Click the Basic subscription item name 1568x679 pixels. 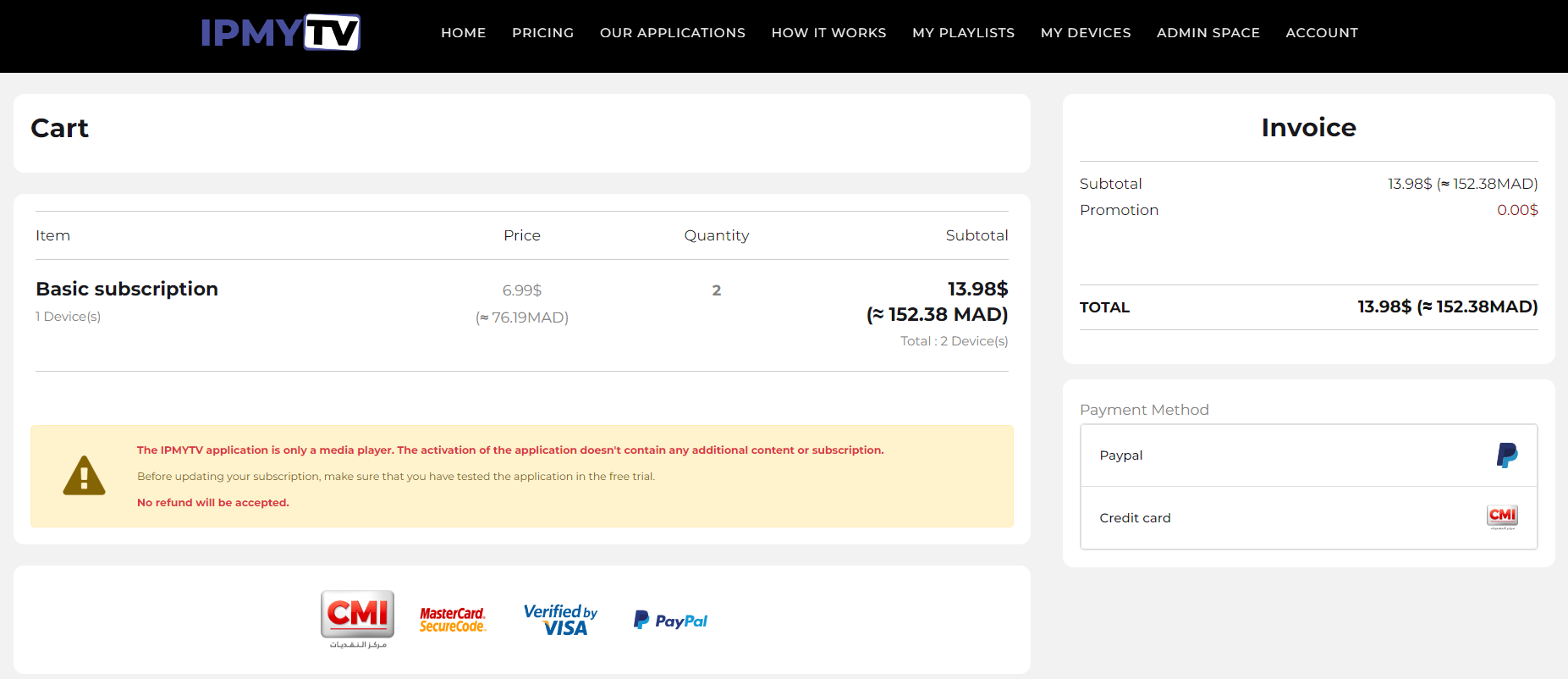127,289
